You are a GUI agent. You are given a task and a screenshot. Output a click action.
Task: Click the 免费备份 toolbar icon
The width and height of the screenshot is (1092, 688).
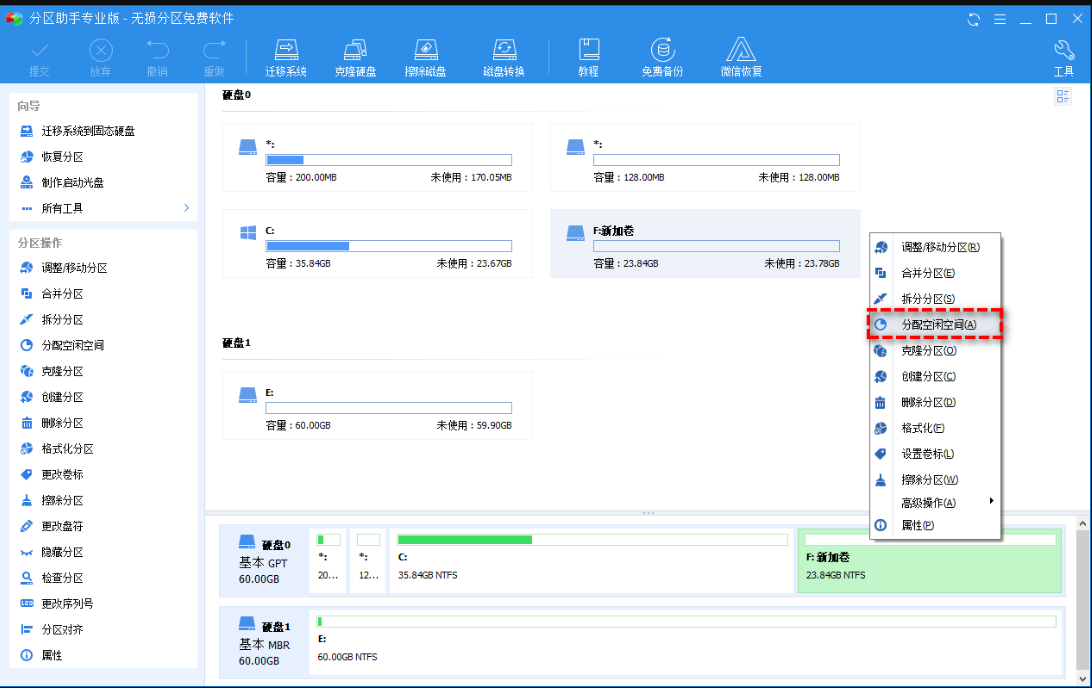(x=662, y=57)
